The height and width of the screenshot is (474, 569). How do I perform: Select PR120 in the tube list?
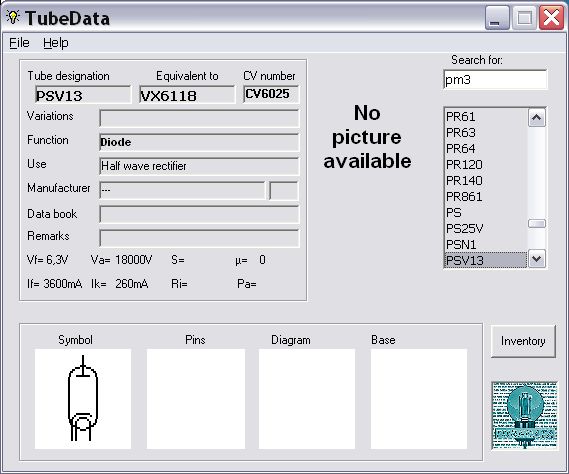click(x=486, y=165)
